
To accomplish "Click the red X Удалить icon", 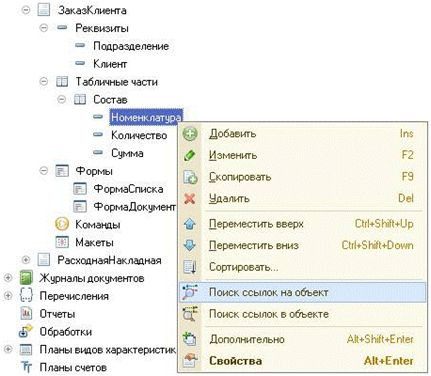I will 190,199.
